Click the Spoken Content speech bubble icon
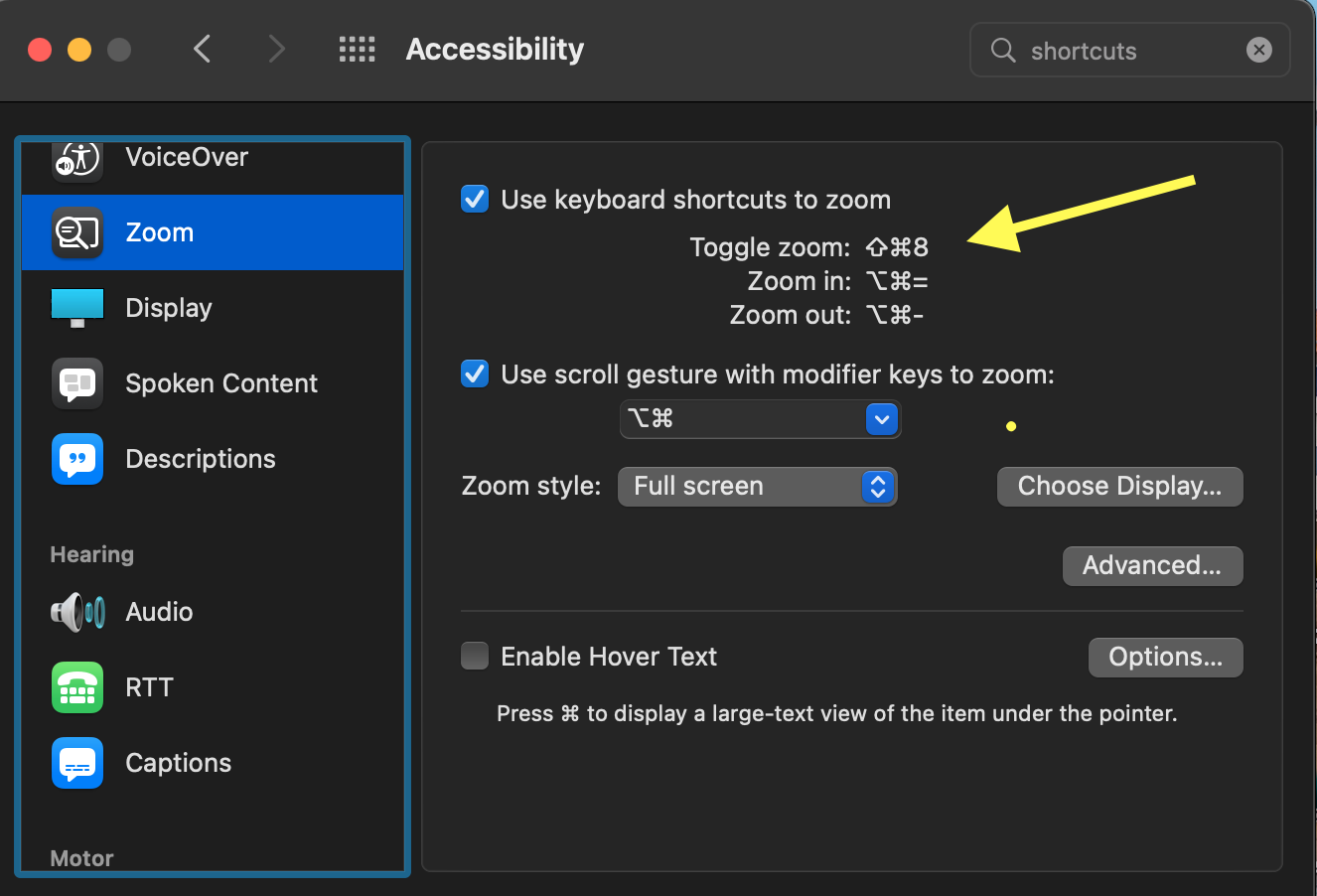This screenshot has height=896, width=1317. click(77, 383)
